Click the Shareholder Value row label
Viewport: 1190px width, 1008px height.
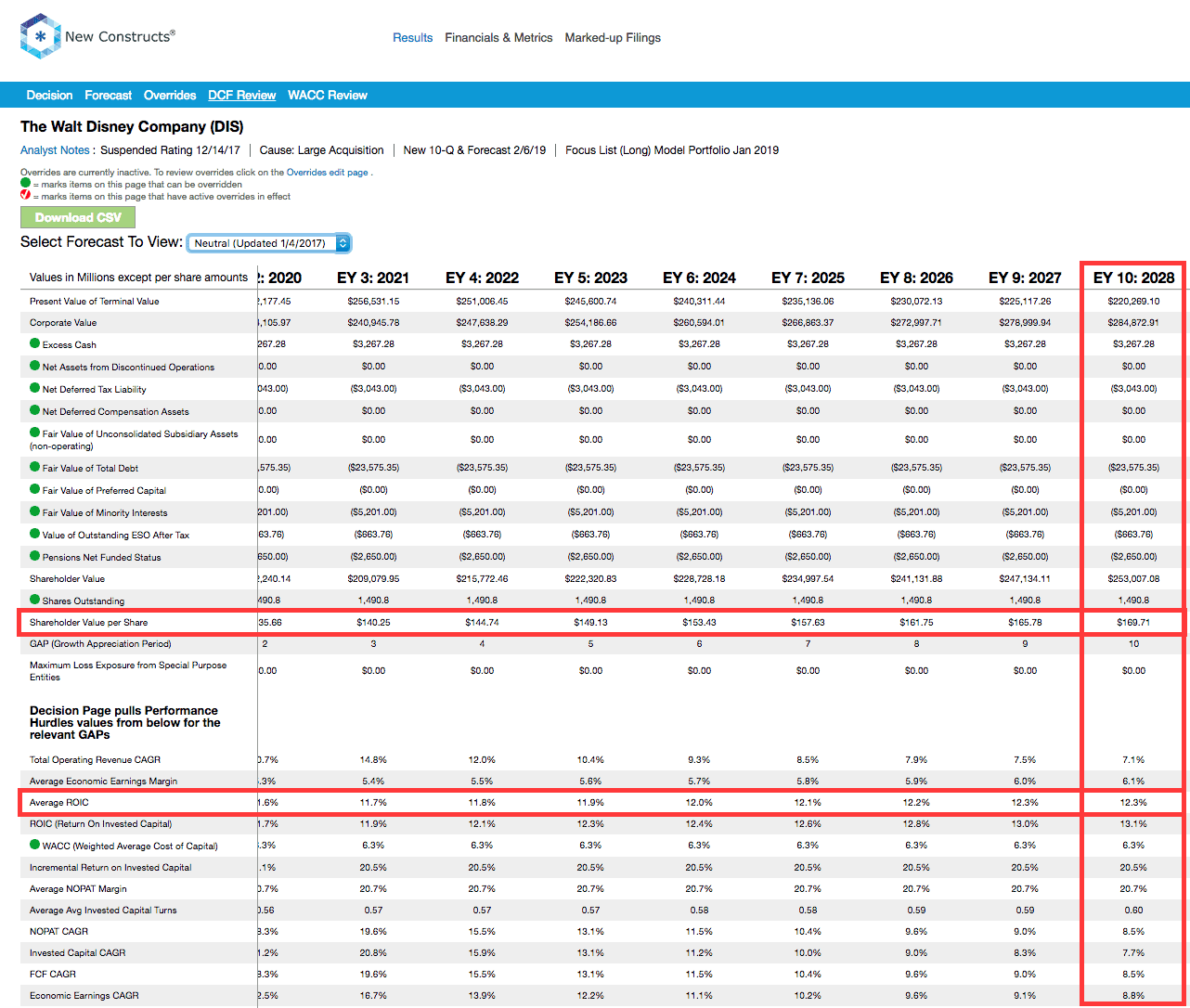coord(67,578)
